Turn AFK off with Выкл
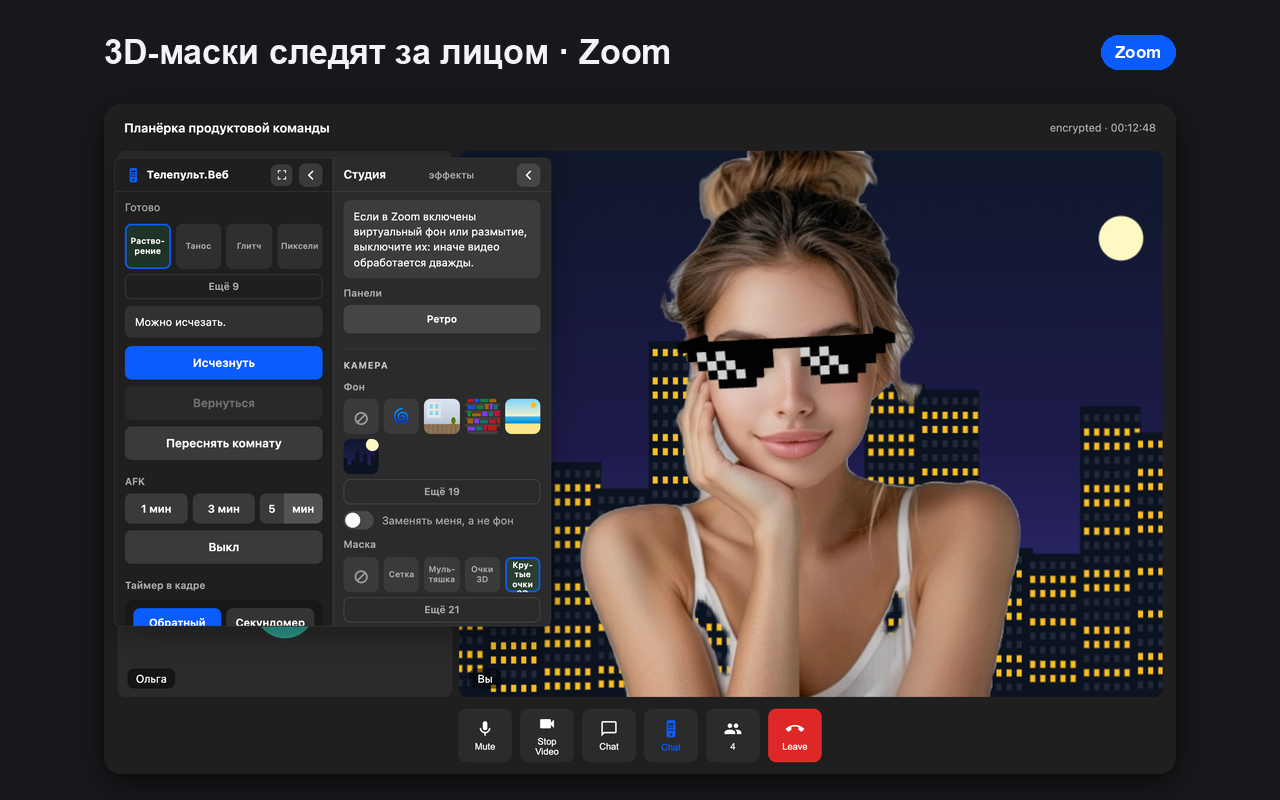1280x800 pixels. coord(224,548)
